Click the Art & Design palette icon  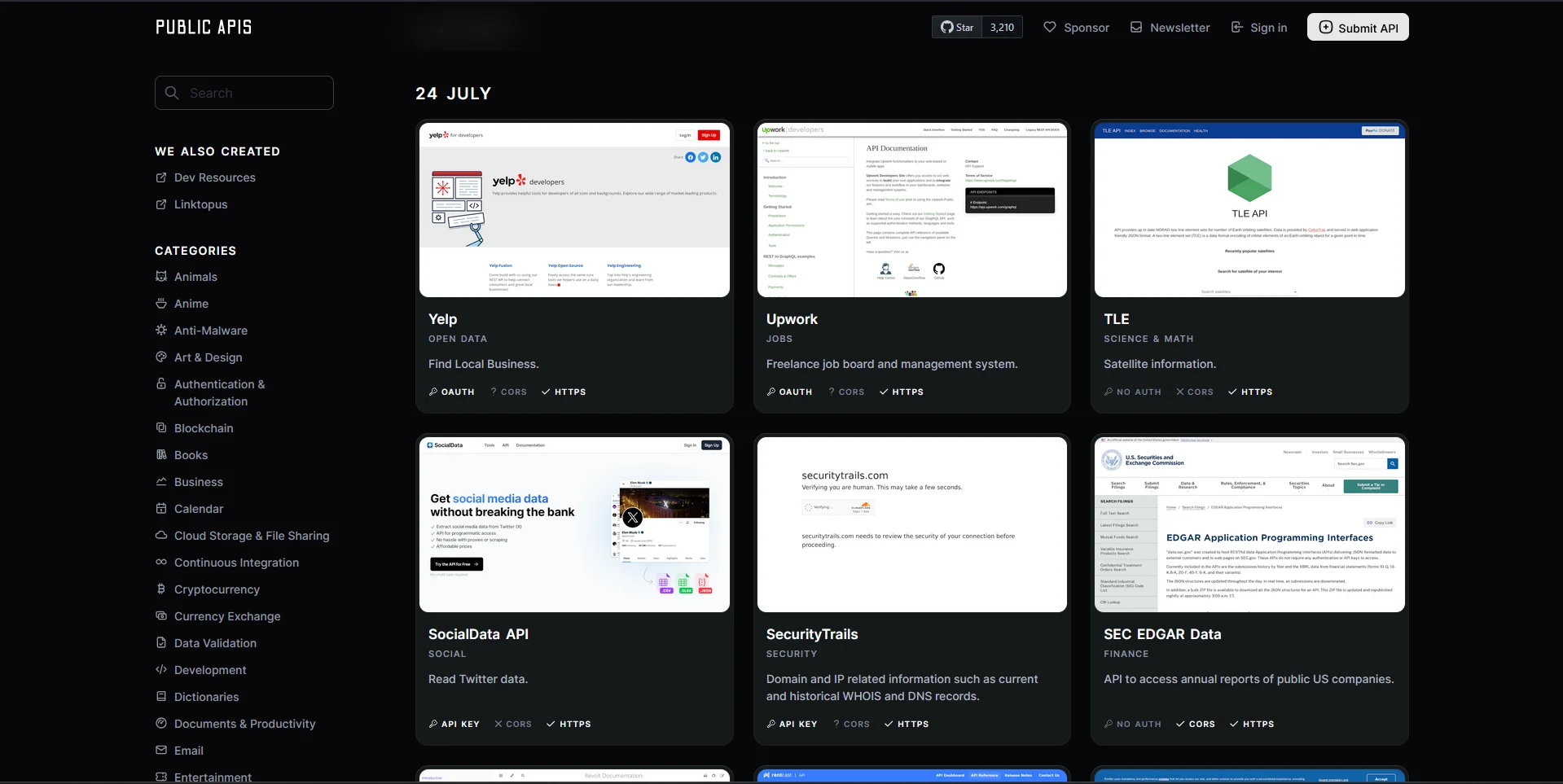(x=161, y=357)
